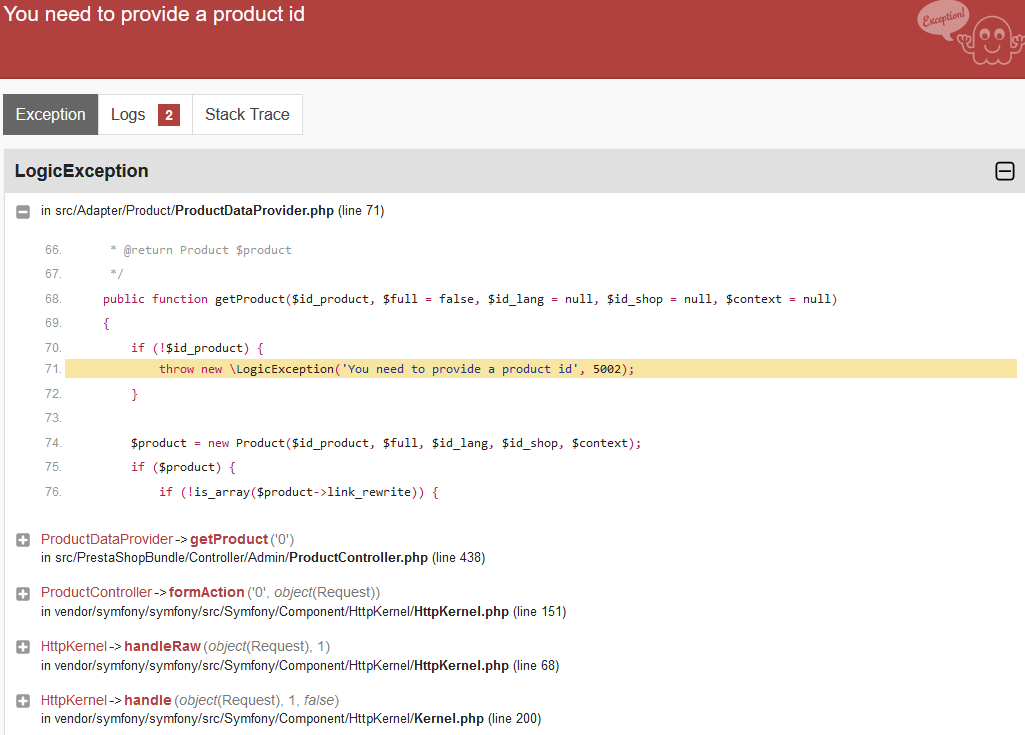
Task: Click the LogicException heading
Action: pyautogui.click(x=82, y=171)
